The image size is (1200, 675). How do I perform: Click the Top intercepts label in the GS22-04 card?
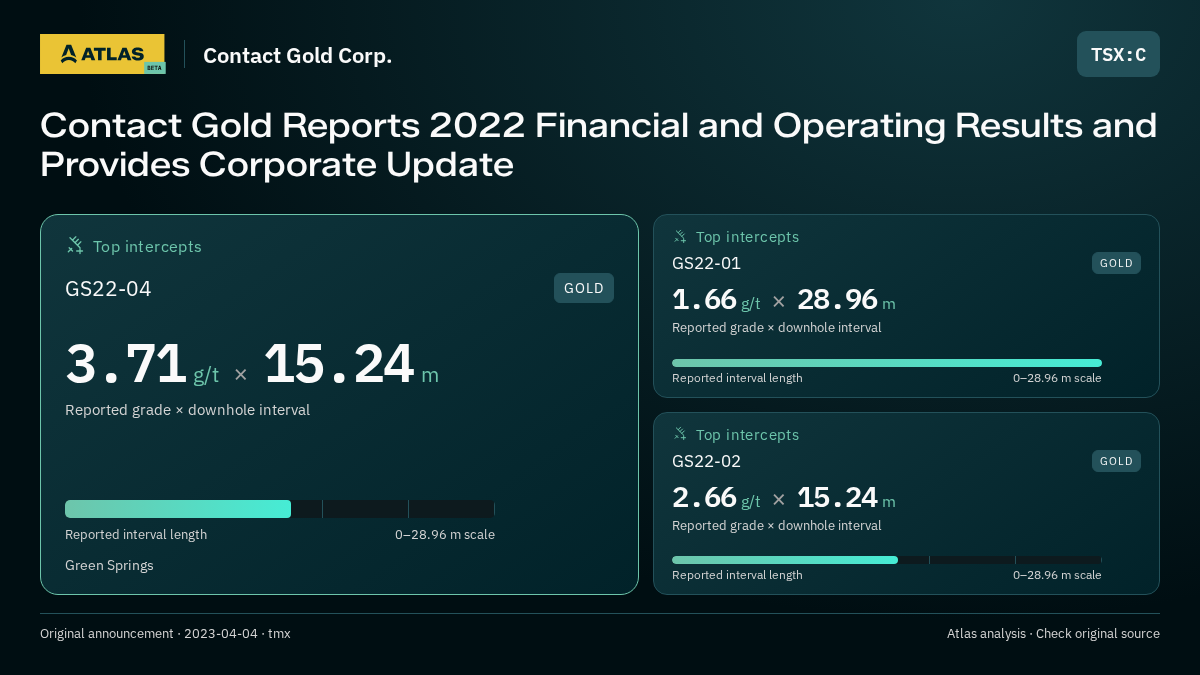(147, 247)
